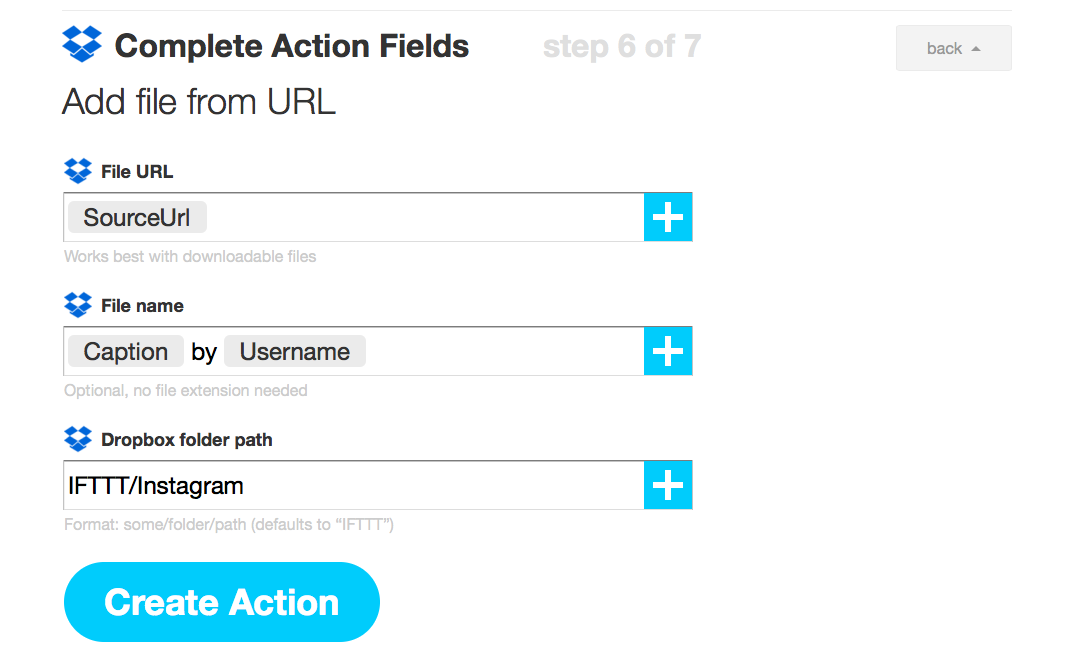Click into the IFTTT/Instagram folder path field
The height and width of the screenshot is (671, 1071).
pyautogui.click(x=354, y=485)
